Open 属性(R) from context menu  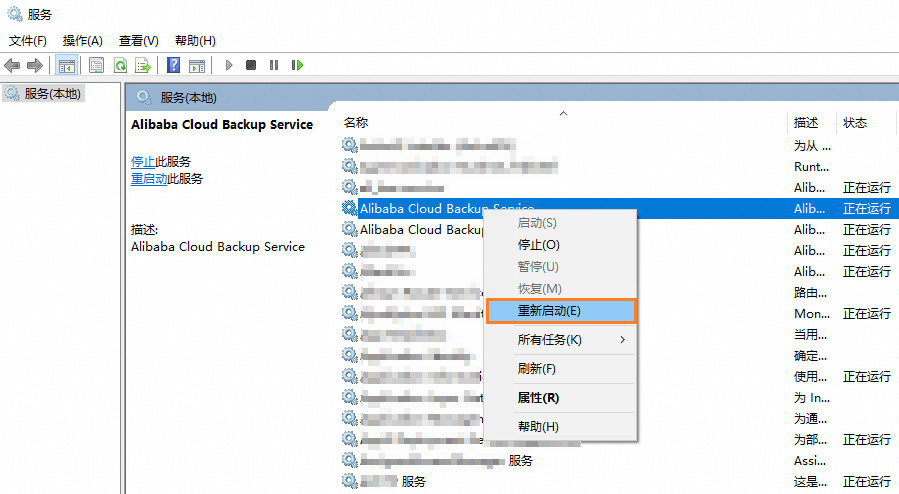[x=561, y=398]
